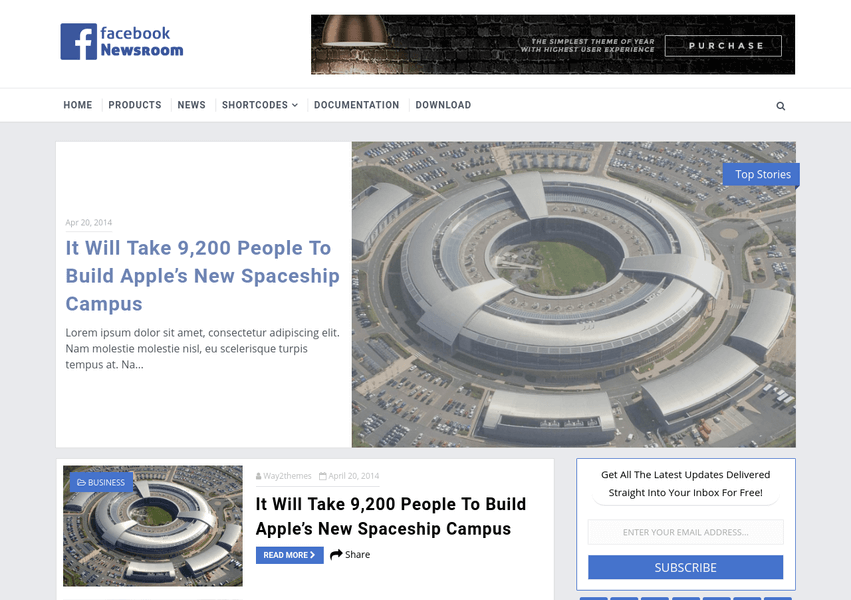
Task: Click the email address input field
Action: tap(685, 532)
